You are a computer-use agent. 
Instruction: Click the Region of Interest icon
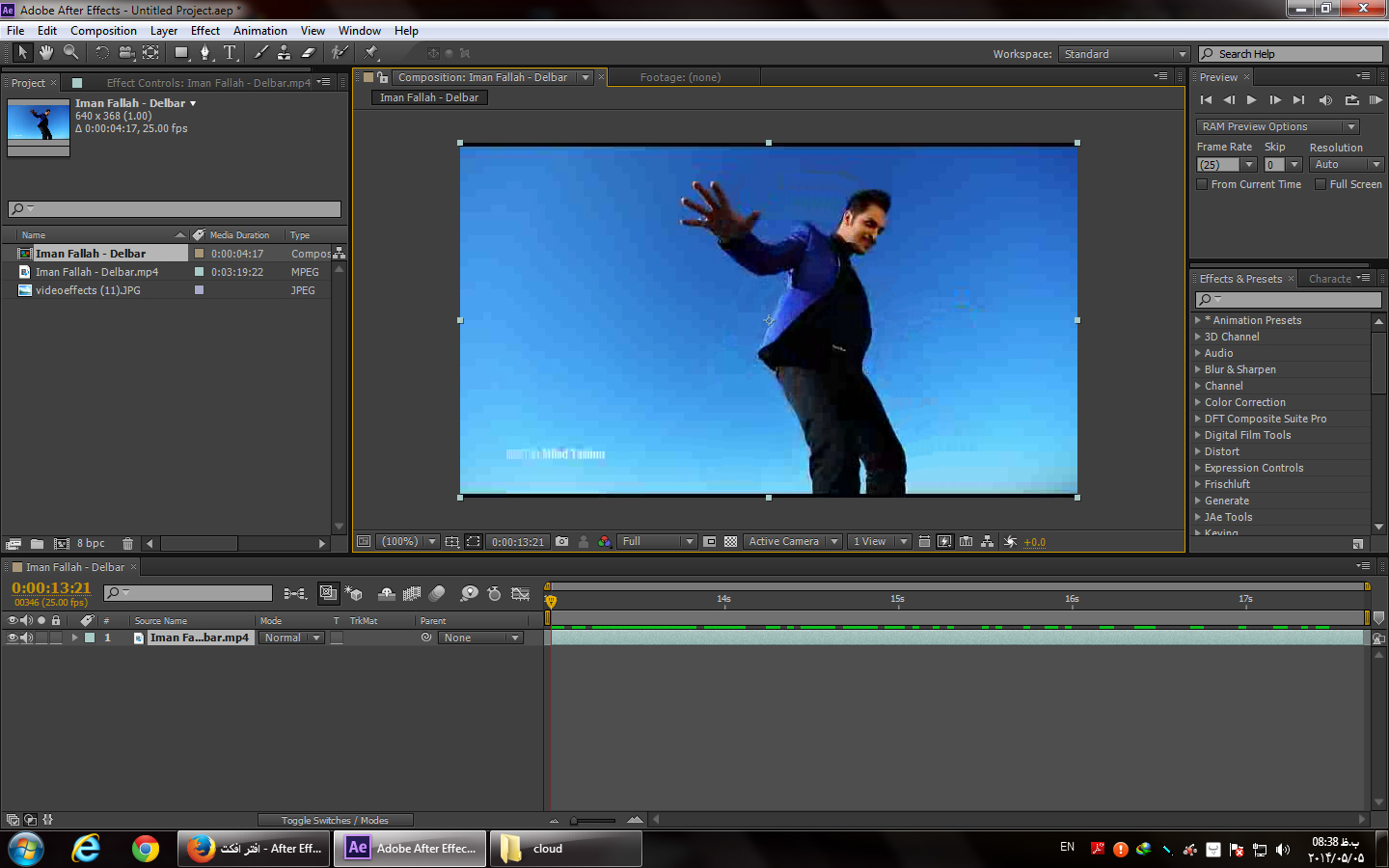click(709, 542)
